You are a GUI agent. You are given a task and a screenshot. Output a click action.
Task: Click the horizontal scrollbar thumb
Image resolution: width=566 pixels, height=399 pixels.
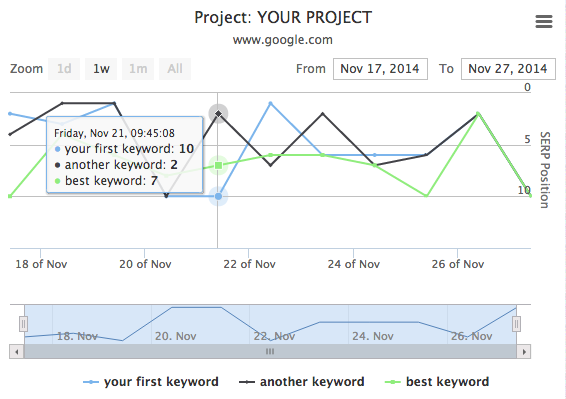pyautogui.click(x=270, y=351)
